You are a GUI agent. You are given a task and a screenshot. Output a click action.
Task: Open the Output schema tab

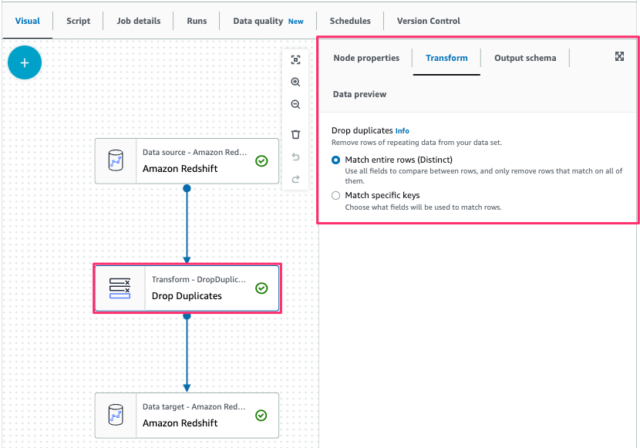pos(525,58)
